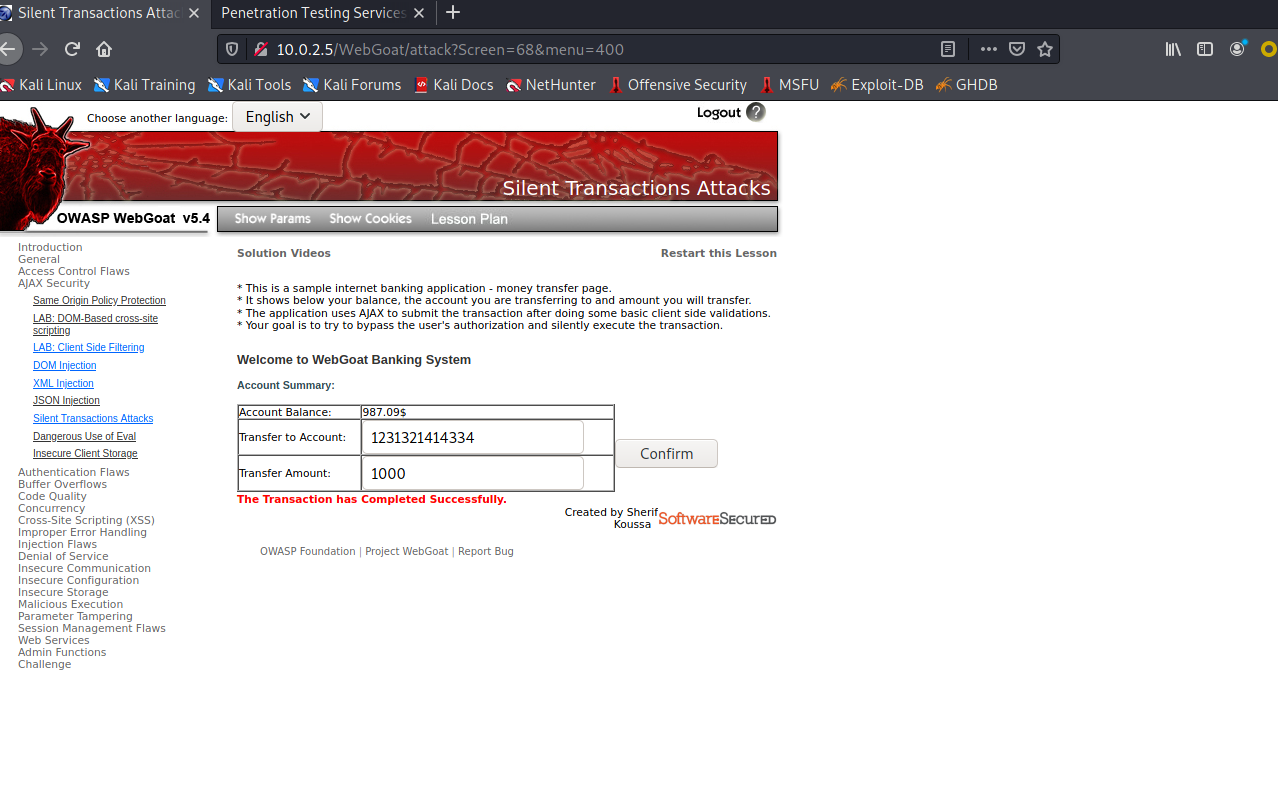Reload the page with the refresh icon

(x=72, y=49)
